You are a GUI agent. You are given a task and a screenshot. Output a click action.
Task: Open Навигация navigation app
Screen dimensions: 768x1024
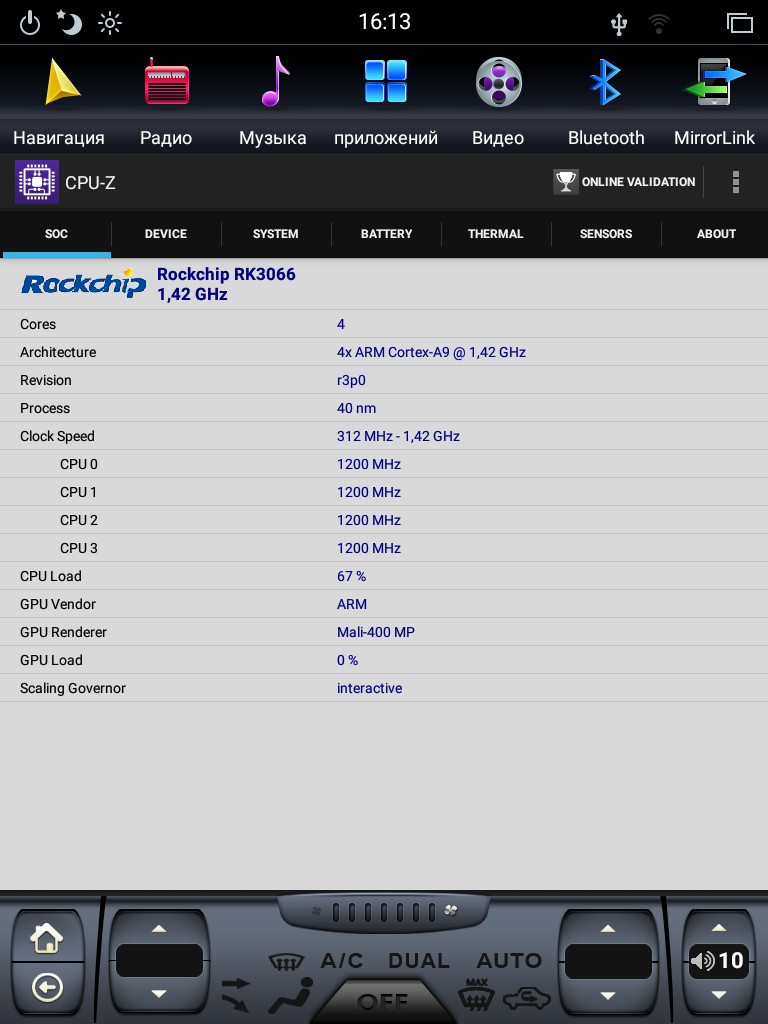point(59,101)
